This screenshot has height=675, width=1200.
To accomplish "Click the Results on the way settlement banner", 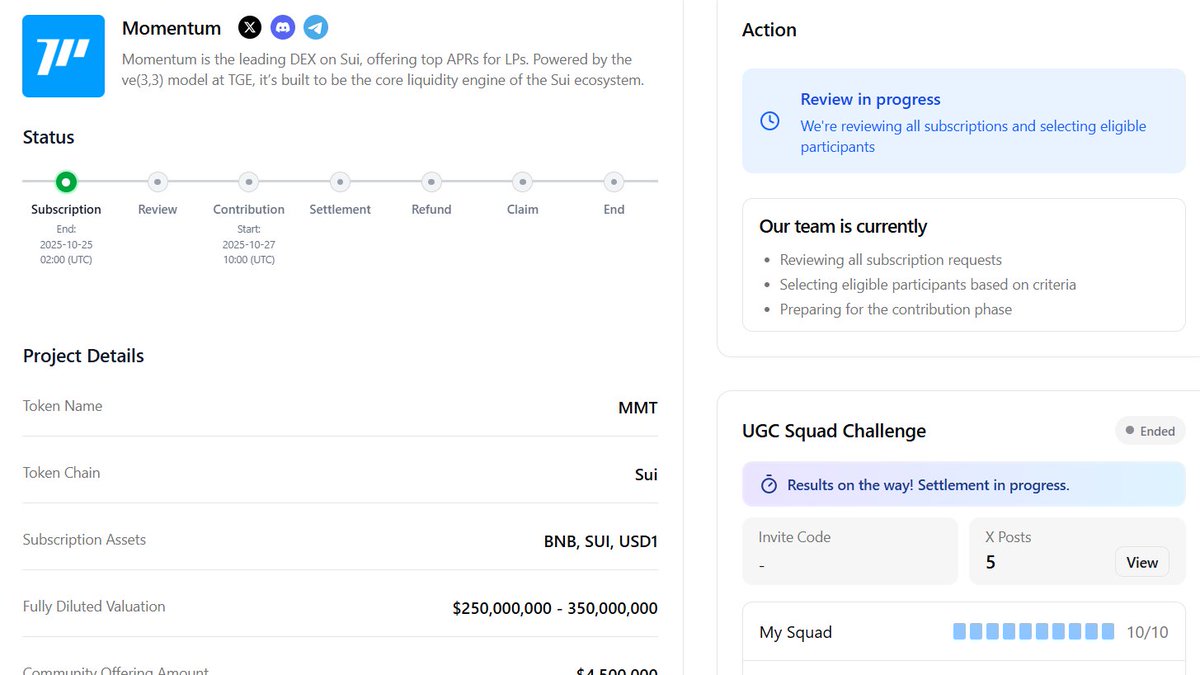I will tap(964, 485).
